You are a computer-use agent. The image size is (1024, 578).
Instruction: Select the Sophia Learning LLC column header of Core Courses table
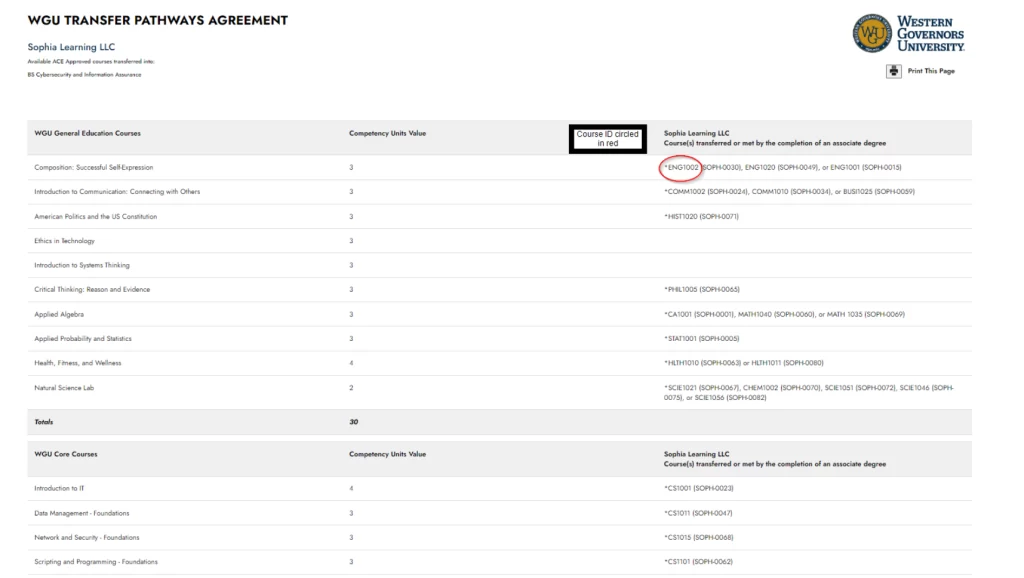[x=775, y=458]
